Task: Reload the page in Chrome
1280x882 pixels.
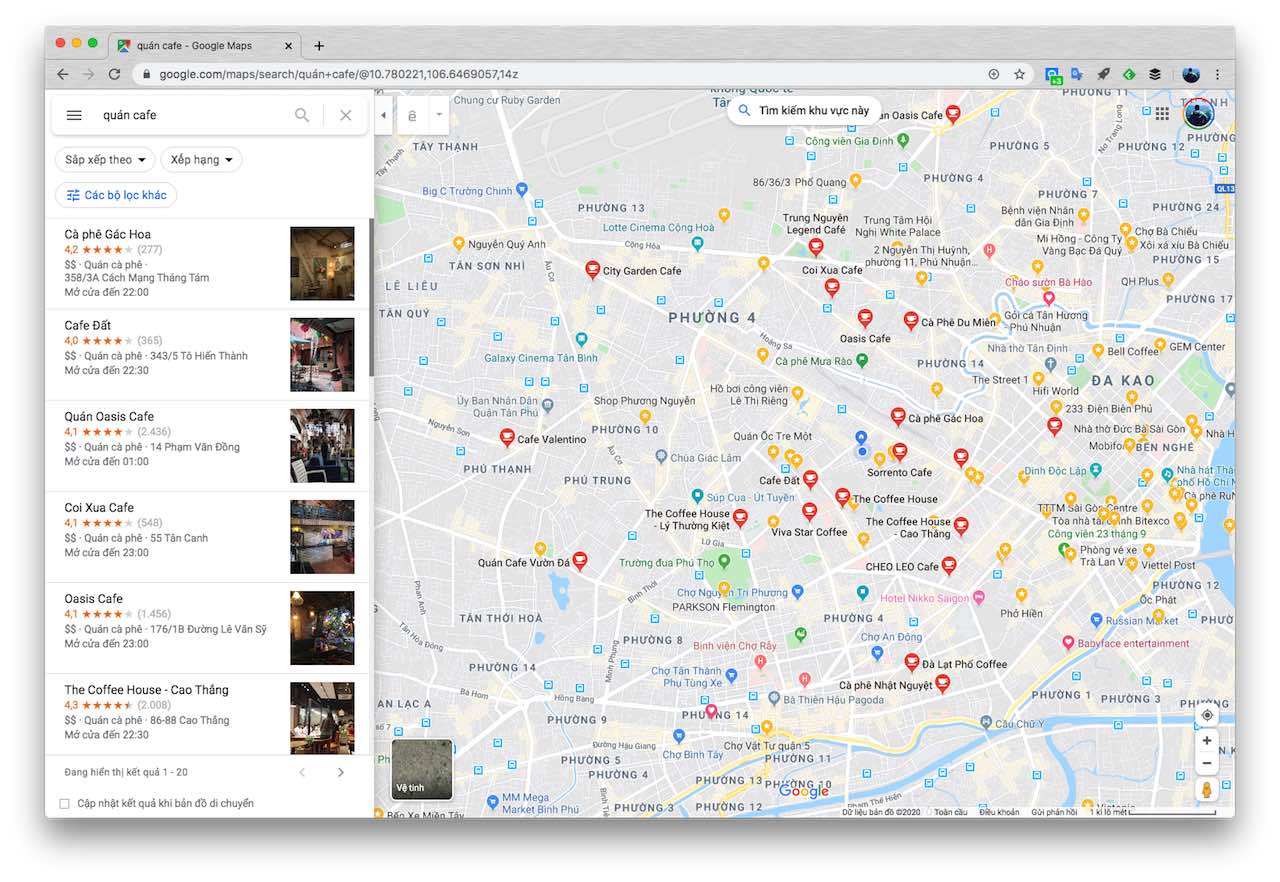Action: (114, 74)
